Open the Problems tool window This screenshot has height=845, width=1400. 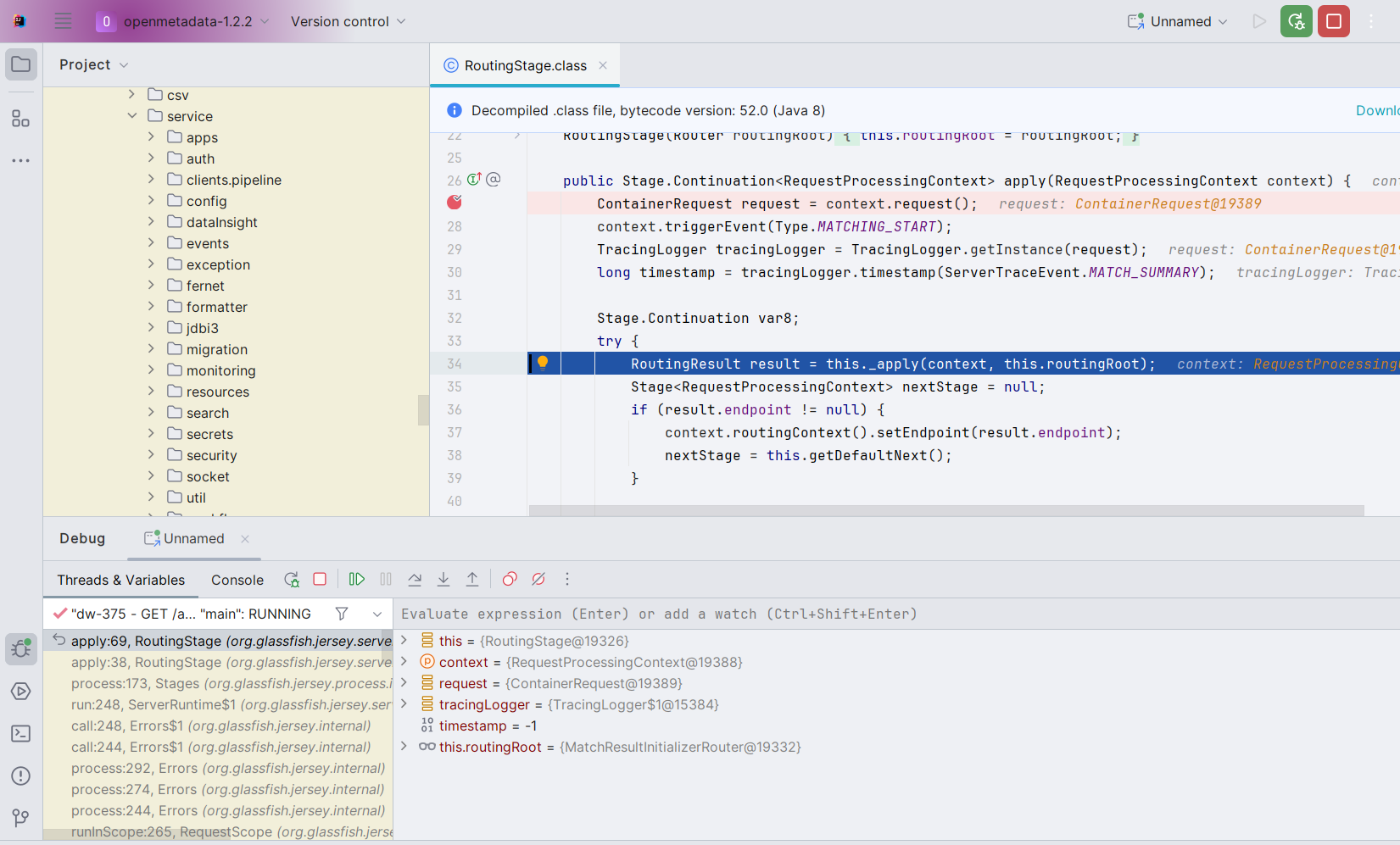coord(20,776)
